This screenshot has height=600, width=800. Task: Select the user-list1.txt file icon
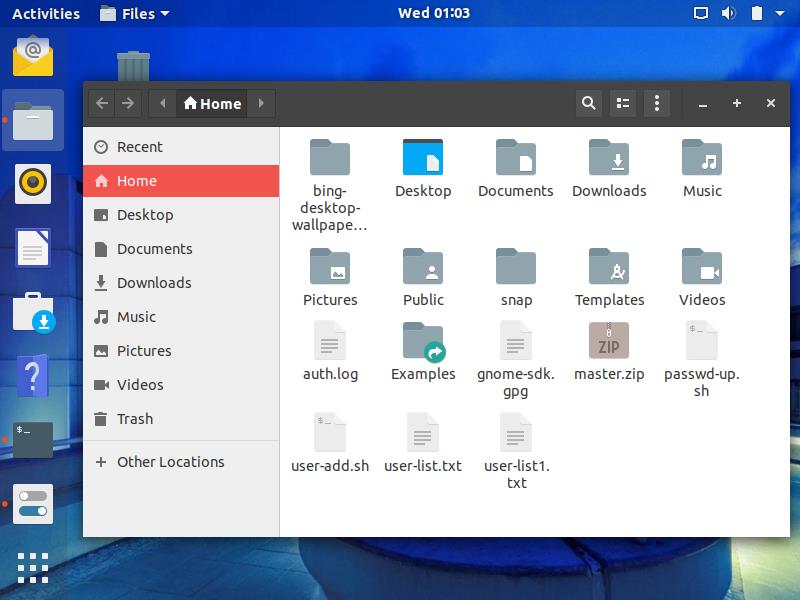pos(515,432)
